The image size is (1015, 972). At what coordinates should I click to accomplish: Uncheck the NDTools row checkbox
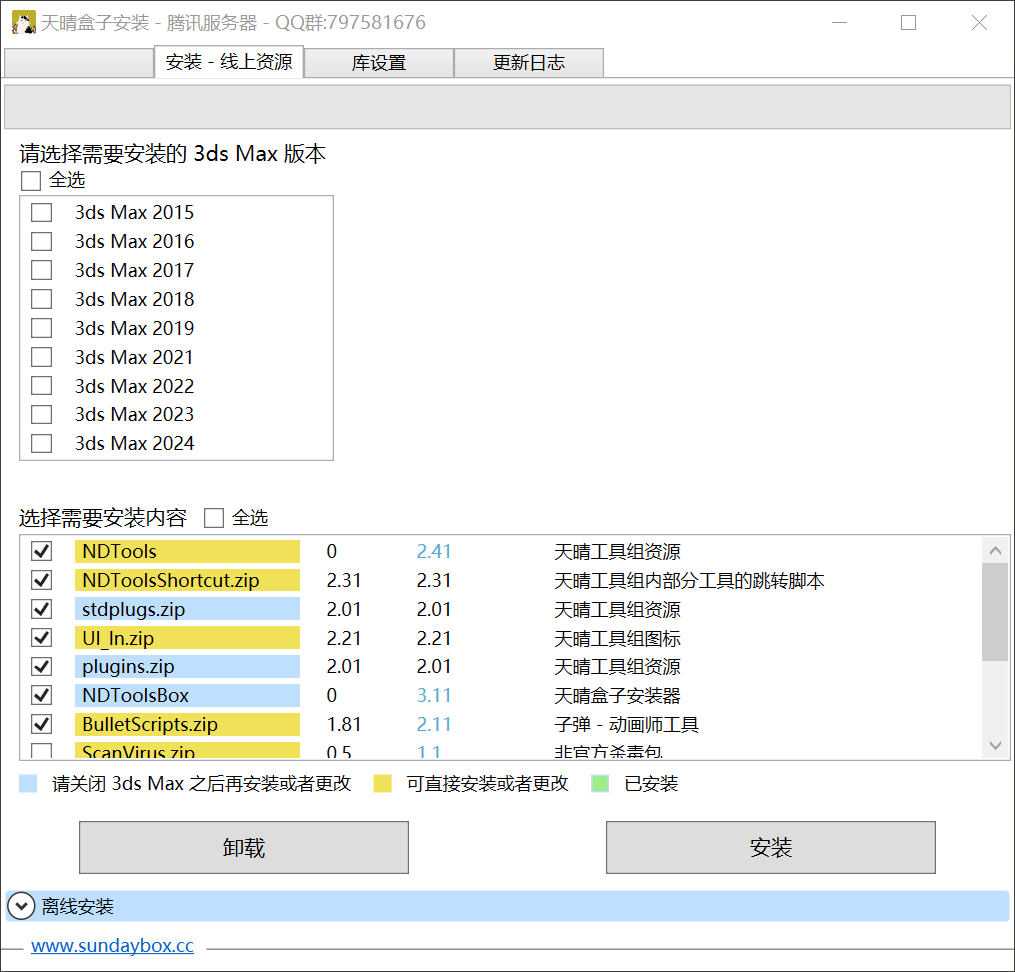(x=41, y=551)
